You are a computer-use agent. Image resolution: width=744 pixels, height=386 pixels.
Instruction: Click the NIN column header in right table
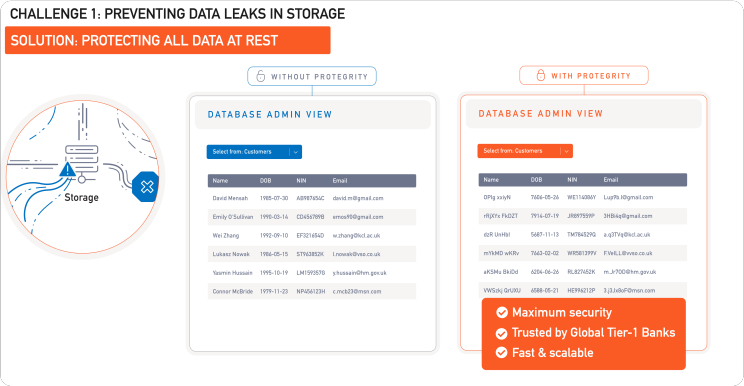click(x=572, y=180)
